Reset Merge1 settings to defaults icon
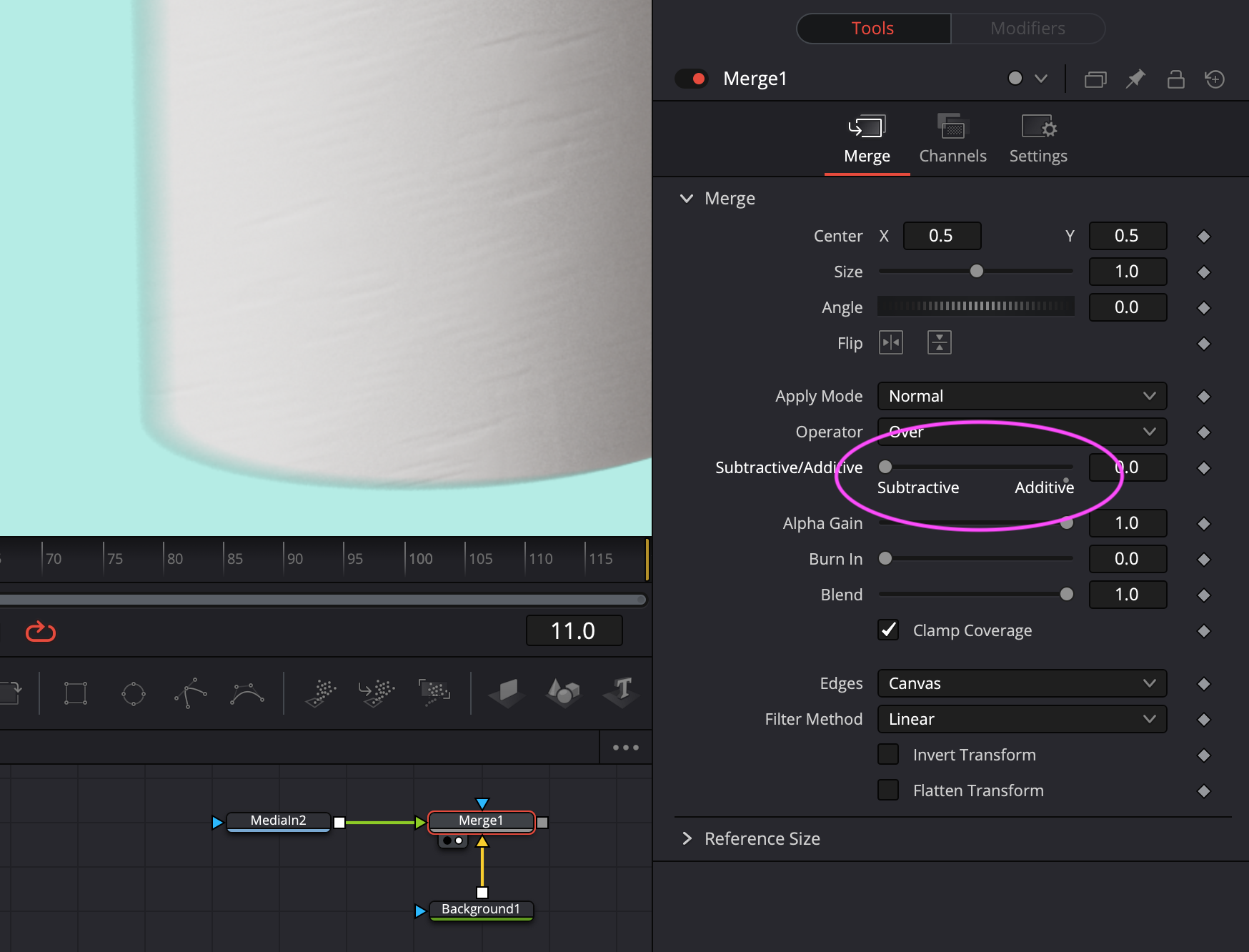Image resolution: width=1249 pixels, height=952 pixels. coord(1215,79)
